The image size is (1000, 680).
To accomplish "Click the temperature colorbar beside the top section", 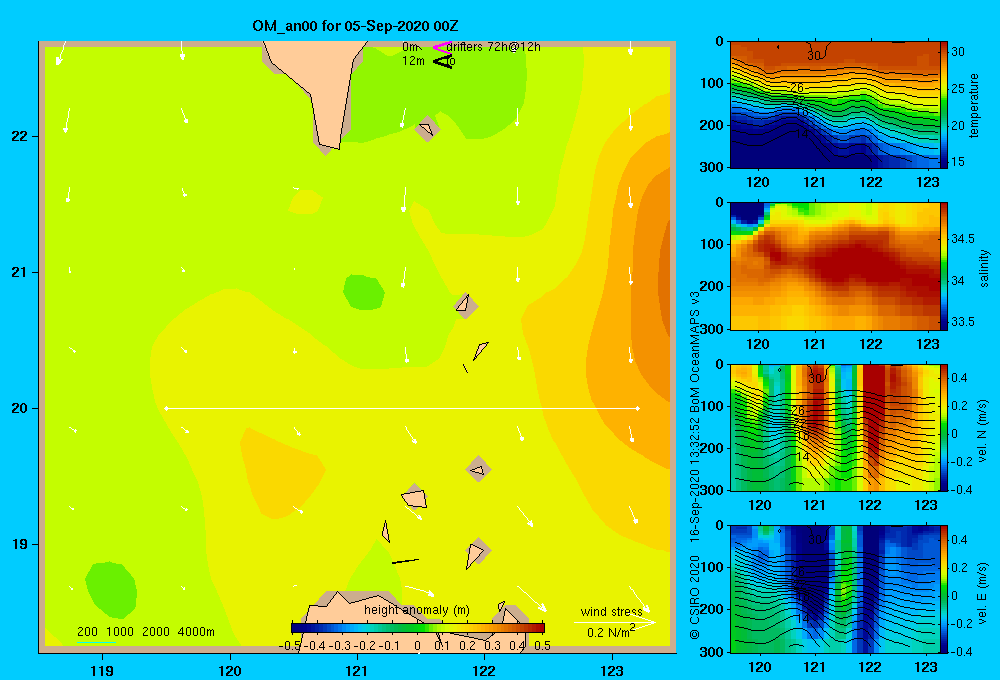I will click(944, 105).
